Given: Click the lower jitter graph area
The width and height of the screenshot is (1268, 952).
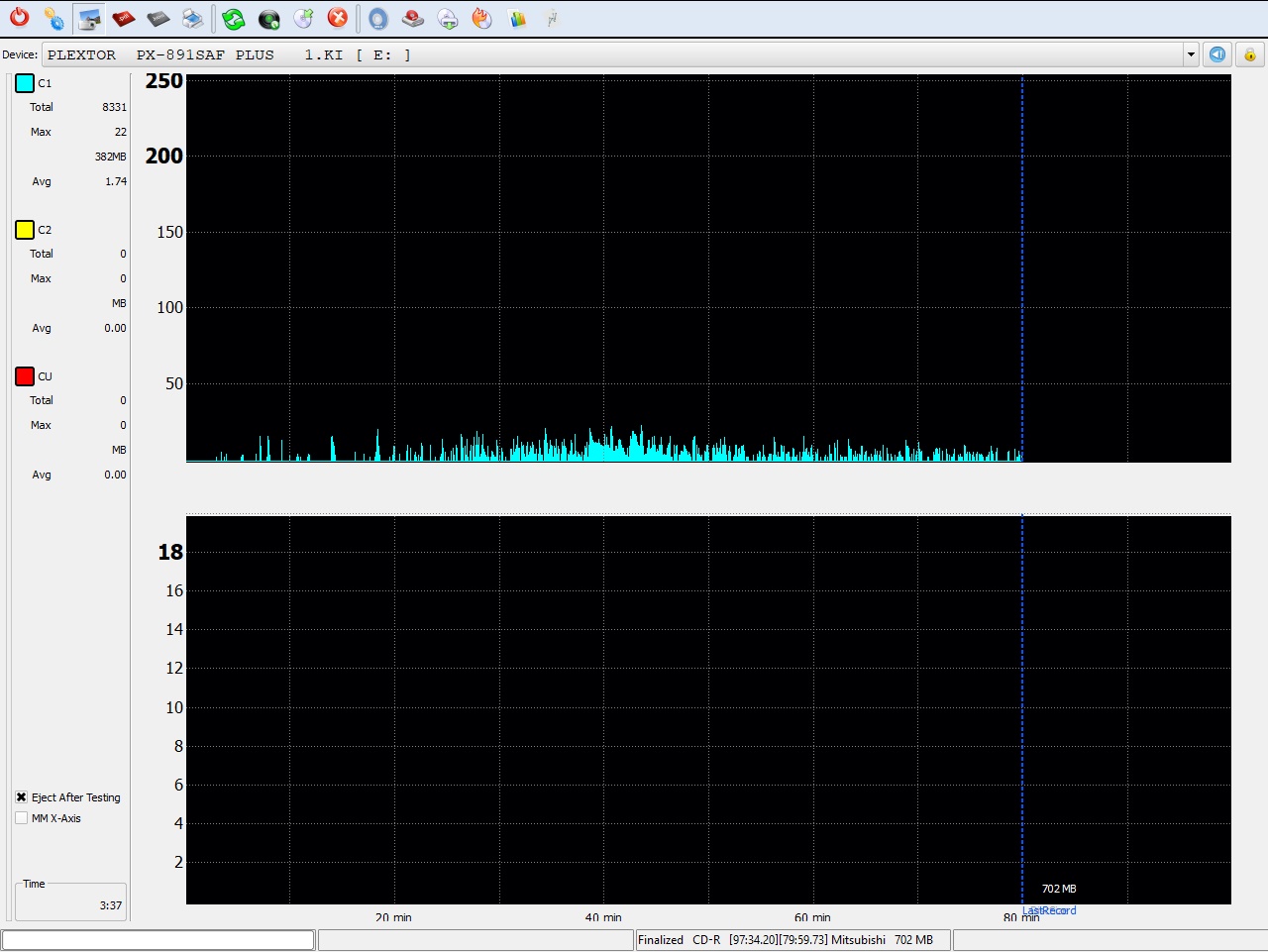Looking at the screenshot, I should 708,709.
